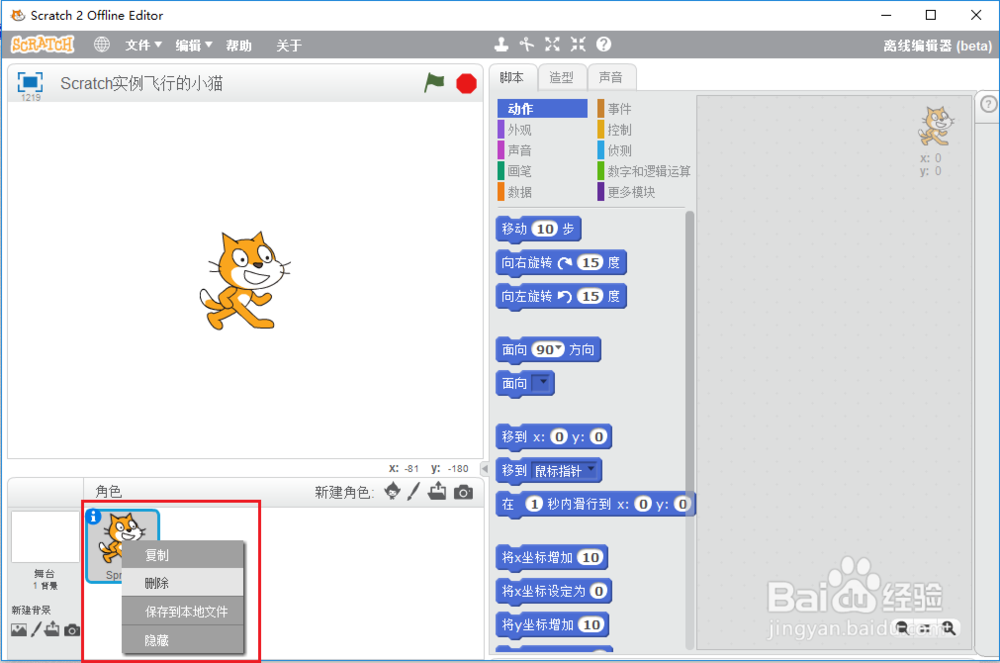1000x663 pixels.
Task: Select the delete scissors tool
Action: click(527, 45)
